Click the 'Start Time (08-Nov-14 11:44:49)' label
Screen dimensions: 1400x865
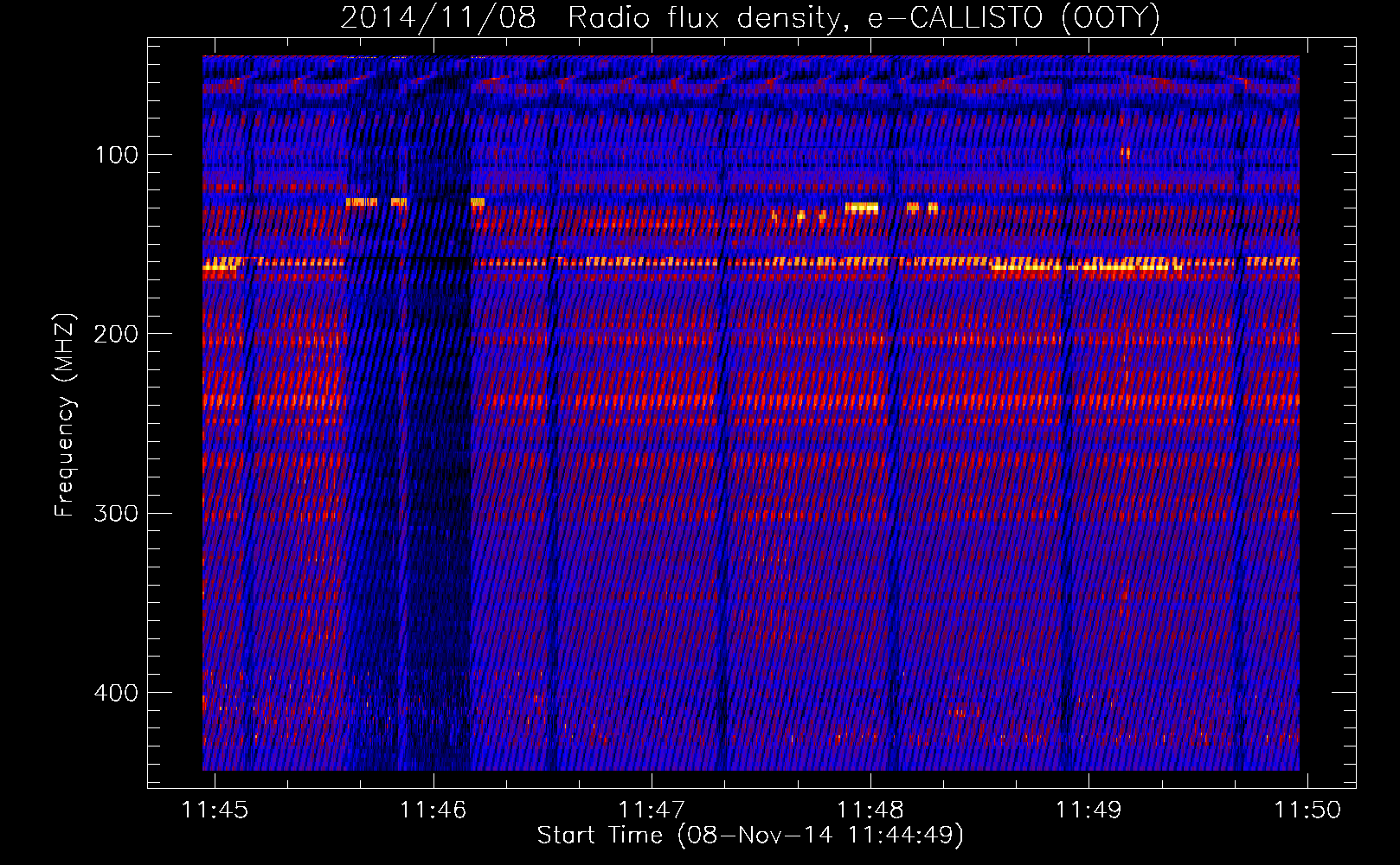750,836
